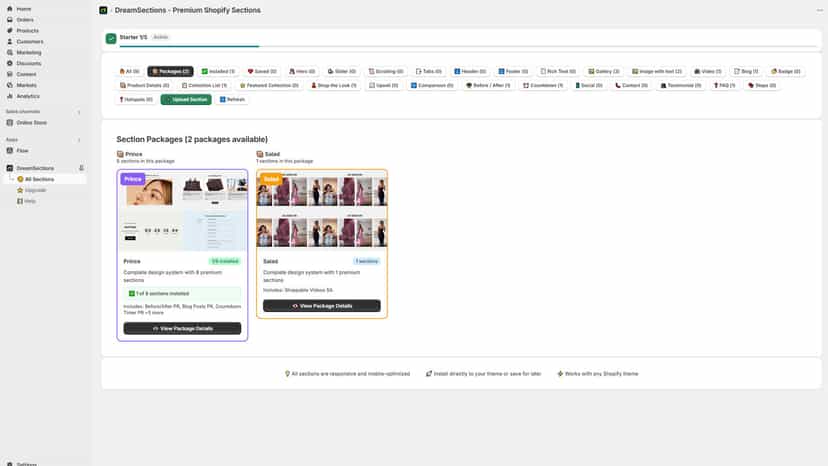Filter by Social sections

[x=589, y=86]
